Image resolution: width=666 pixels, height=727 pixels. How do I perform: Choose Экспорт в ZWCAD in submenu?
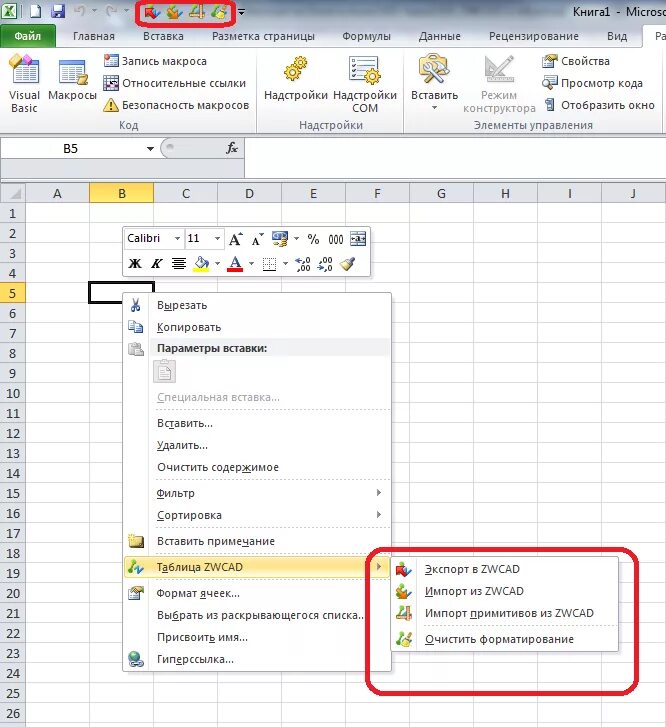[505, 569]
